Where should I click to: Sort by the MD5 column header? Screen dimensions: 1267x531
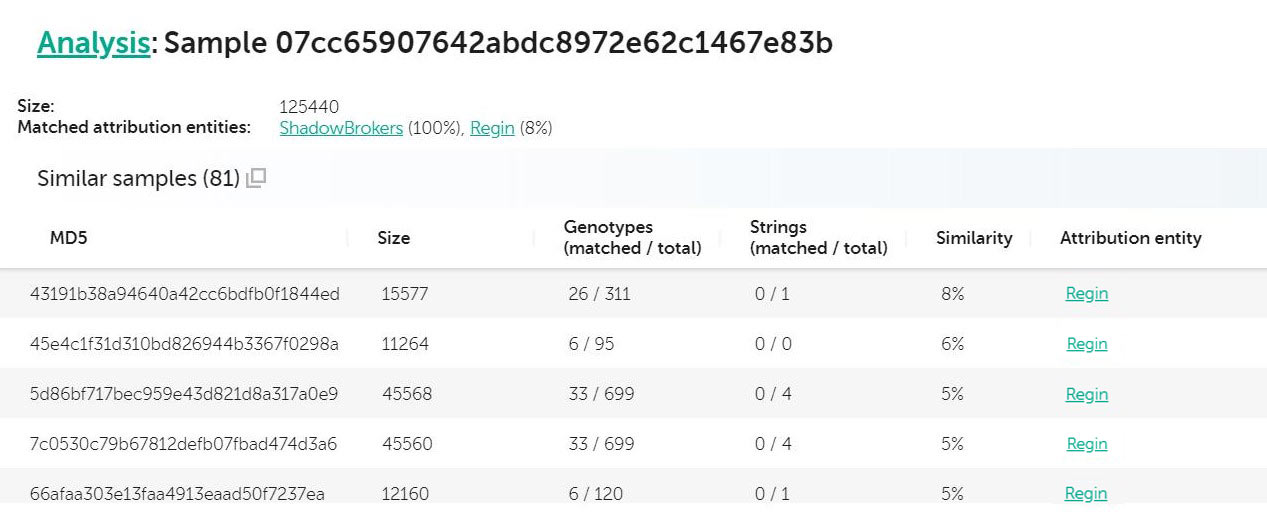pyautogui.click(x=70, y=238)
